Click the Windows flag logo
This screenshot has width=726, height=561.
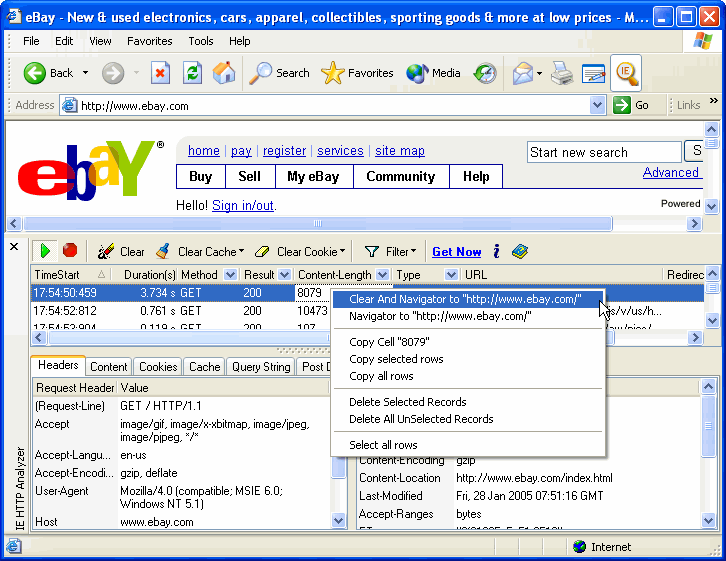pyautogui.click(x=703, y=41)
